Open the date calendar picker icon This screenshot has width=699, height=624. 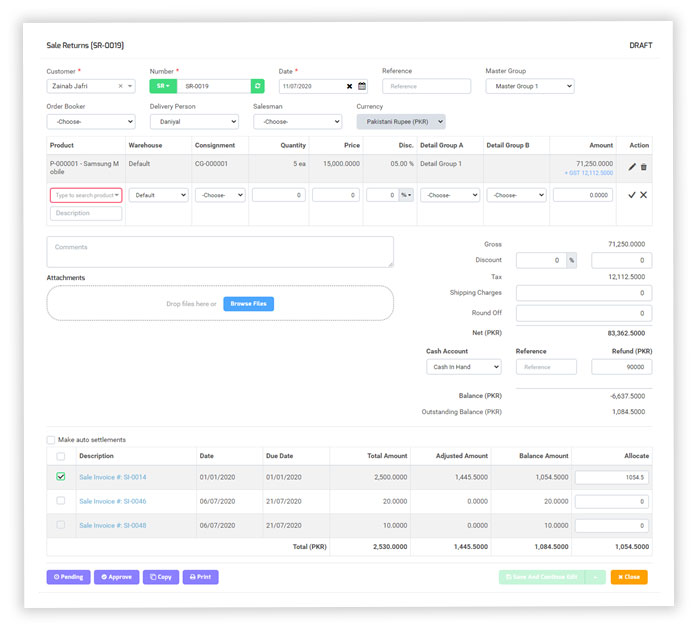362,87
